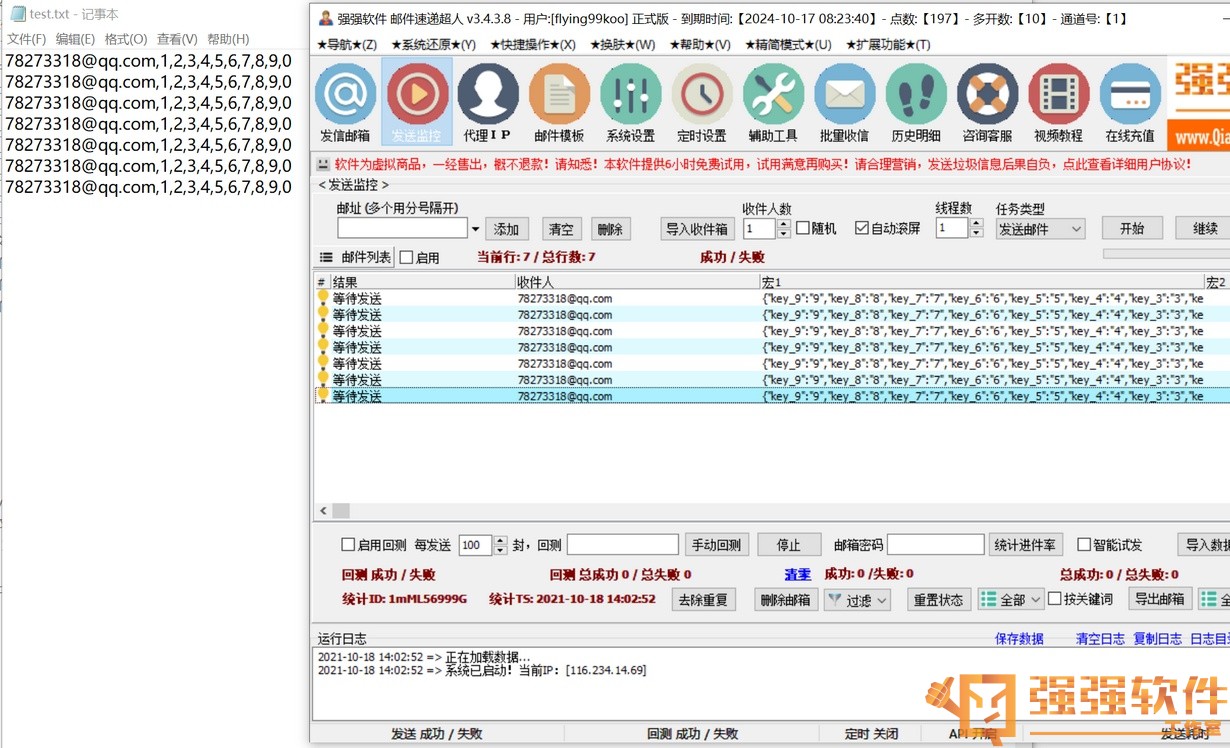This screenshot has width=1230, height=748.
Task: Open the 过滤 filter dropdown
Action: (x=857, y=600)
